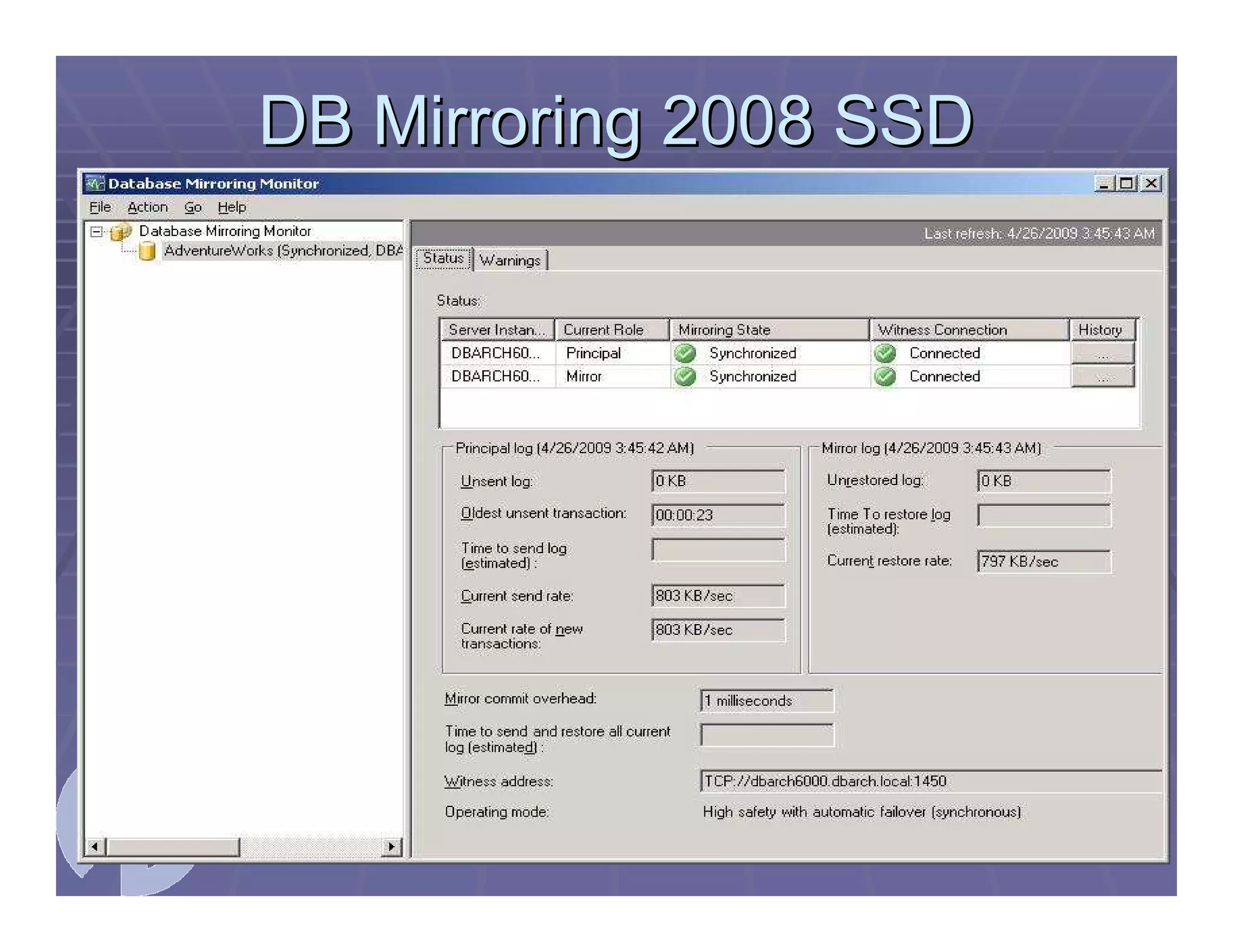Open History for the Principal row

click(1102, 353)
